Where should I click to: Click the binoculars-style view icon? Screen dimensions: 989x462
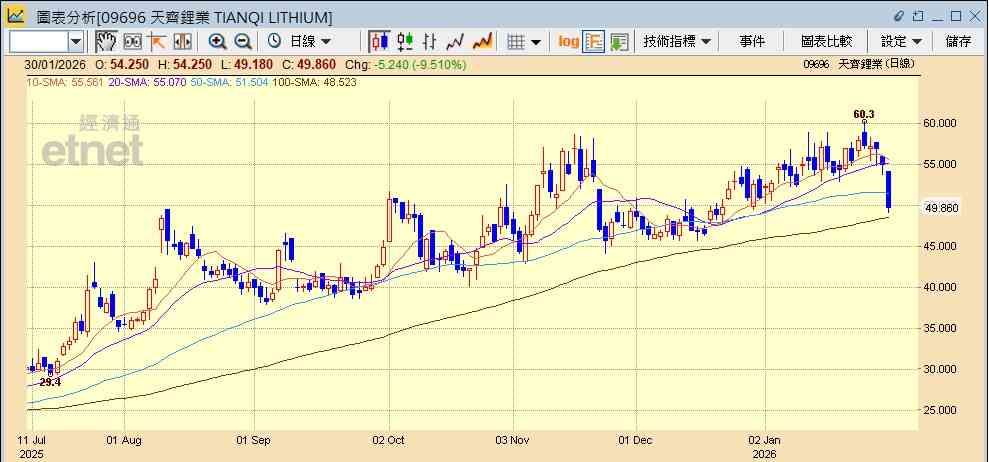(x=132, y=42)
